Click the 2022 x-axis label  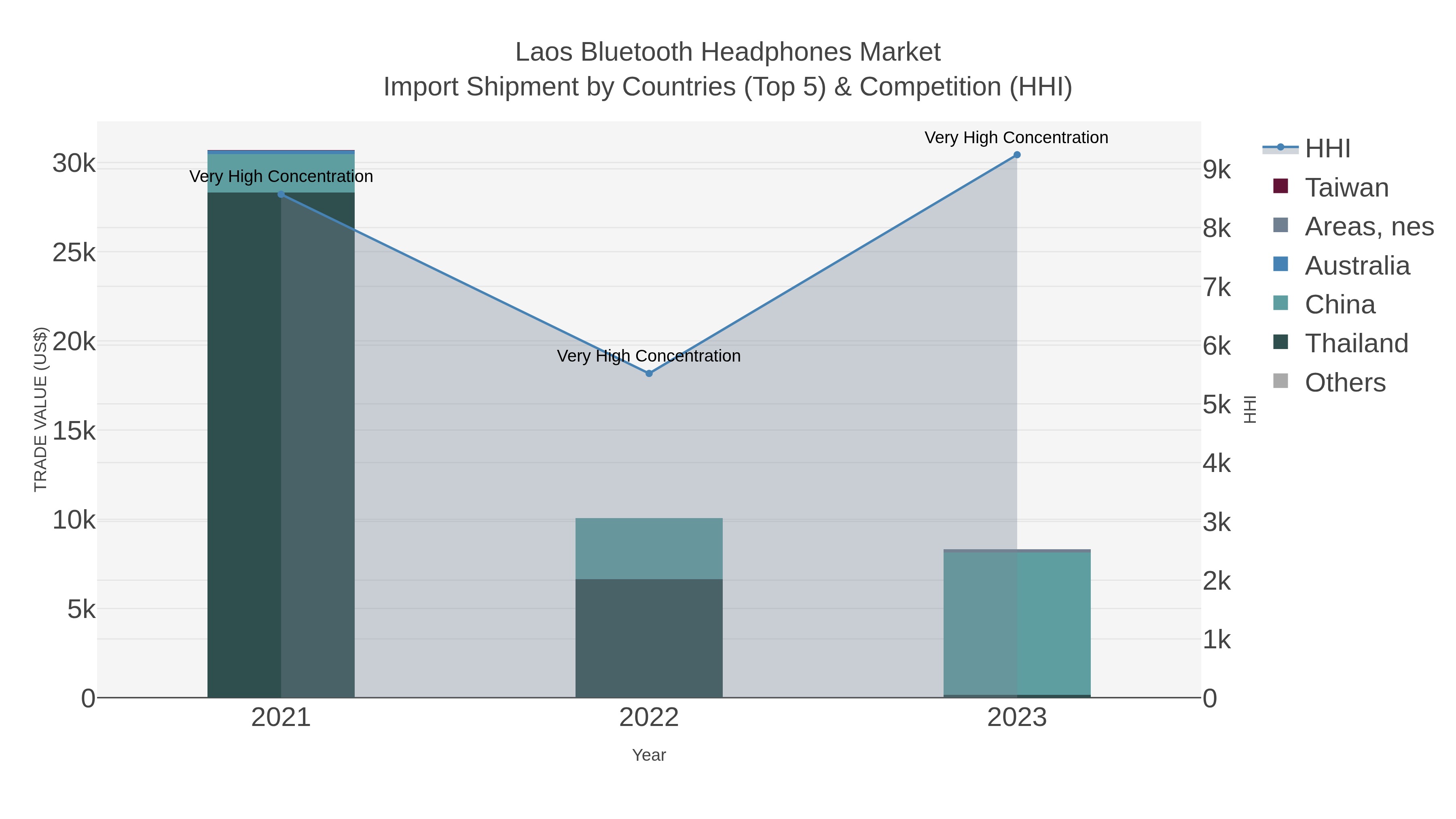[649, 718]
